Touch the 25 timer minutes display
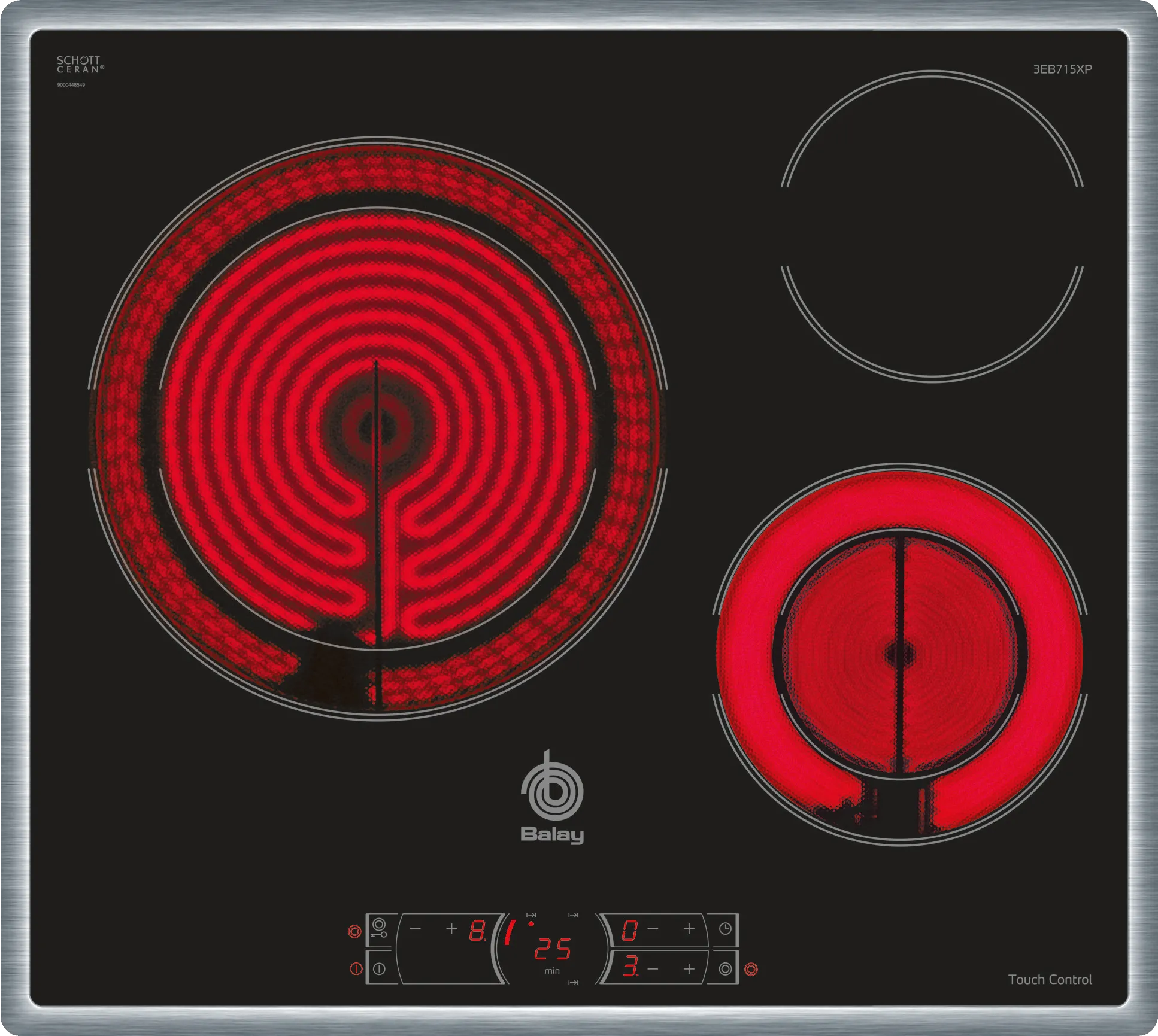 553,949
